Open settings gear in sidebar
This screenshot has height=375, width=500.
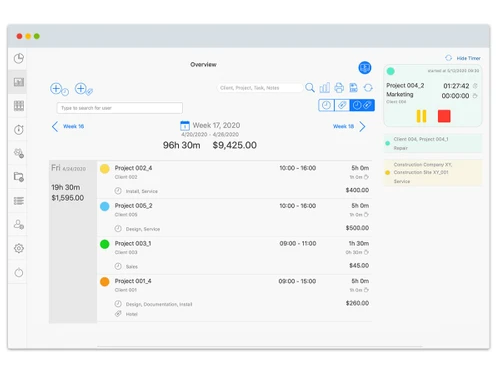point(19,248)
